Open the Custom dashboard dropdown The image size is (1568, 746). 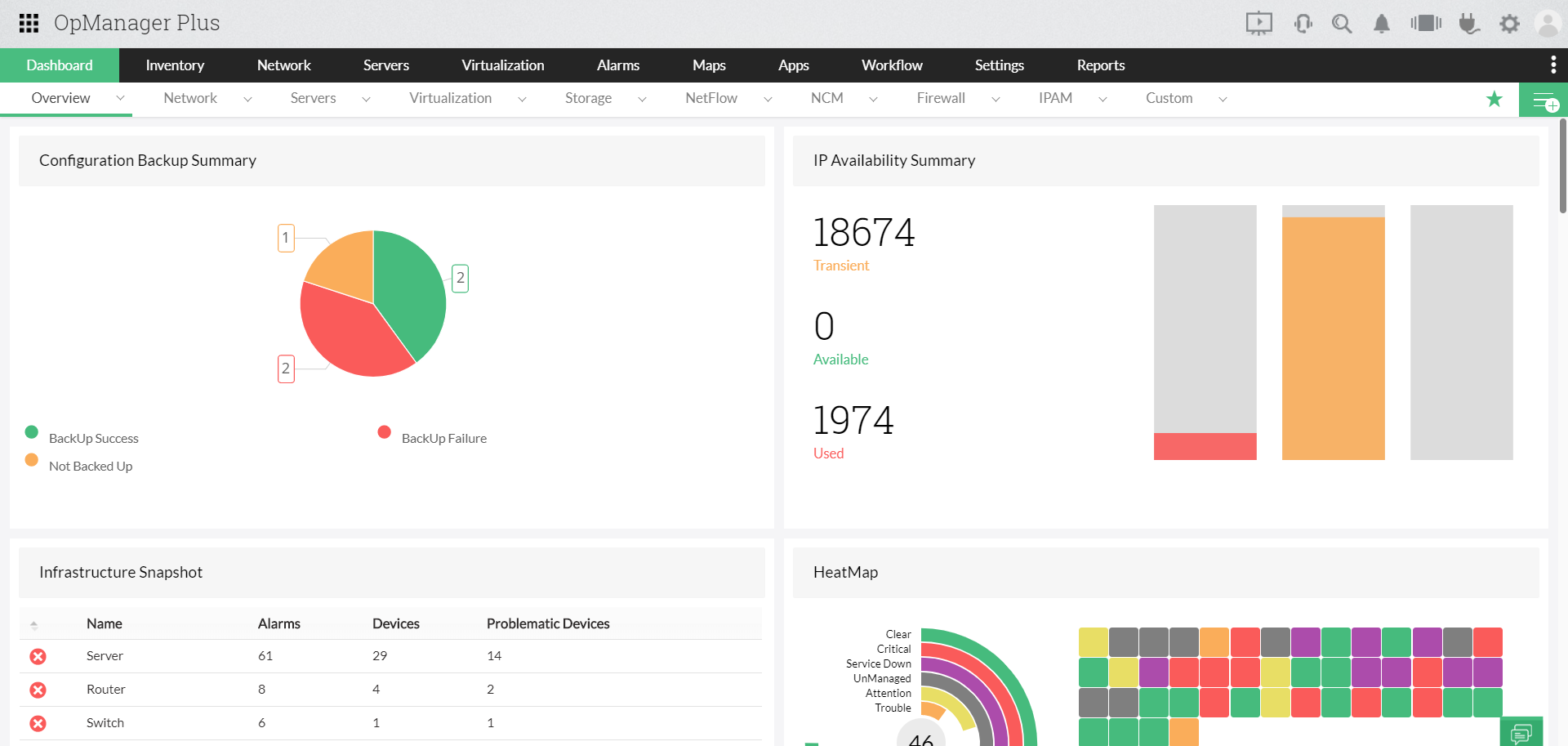tap(1223, 98)
